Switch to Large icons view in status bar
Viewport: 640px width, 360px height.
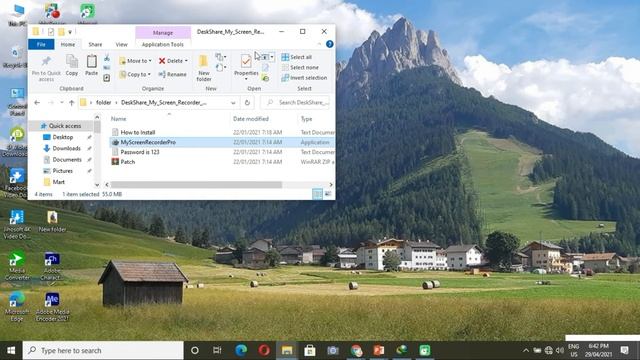328,194
